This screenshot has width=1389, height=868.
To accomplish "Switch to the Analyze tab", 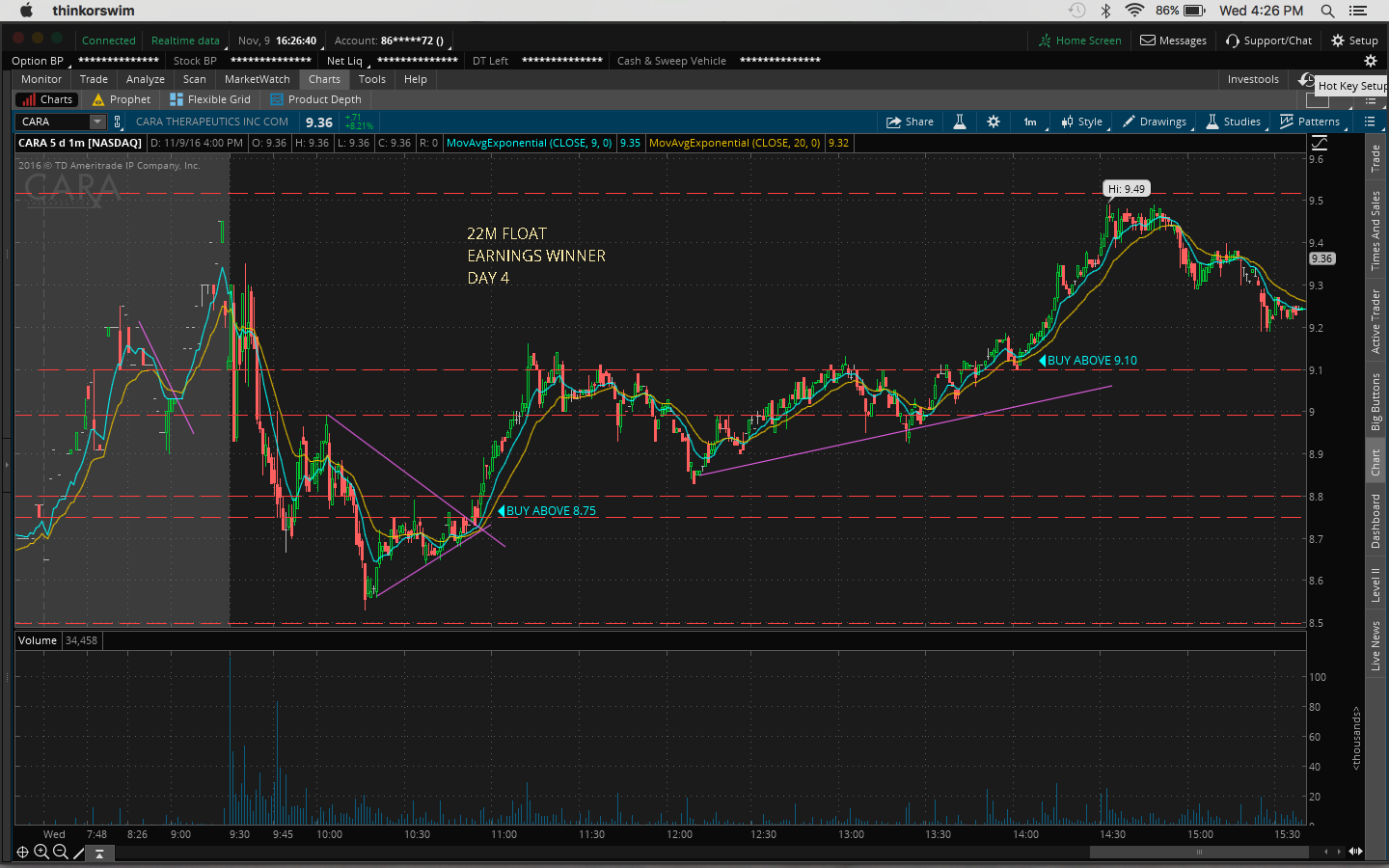I will [x=146, y=79].
